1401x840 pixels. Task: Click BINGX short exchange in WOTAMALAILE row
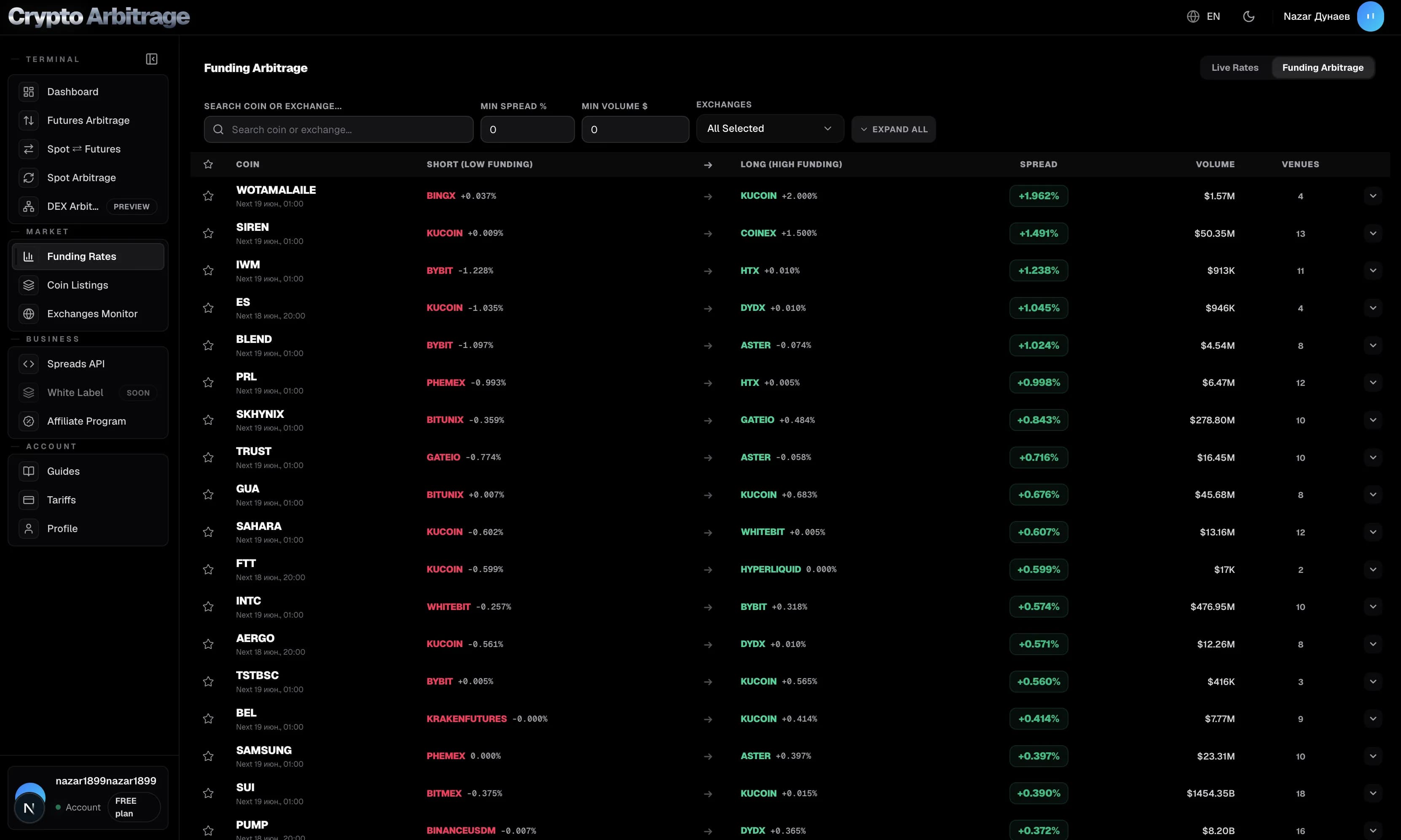click(x=440, y=196)
